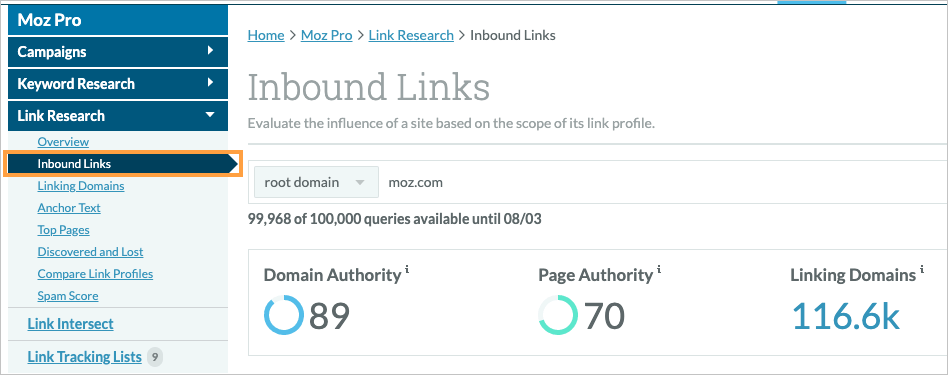Viewport: 948px width, 375px height.
Task: Show Page Authority info tooltip icon
Action: (x=658, y=269)
